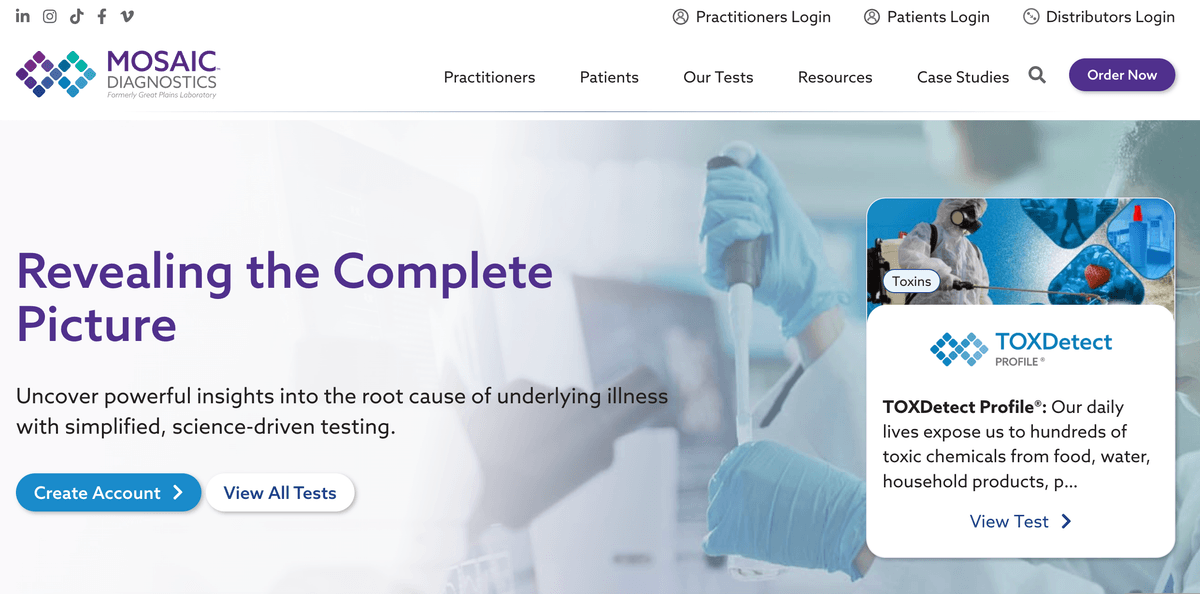Go to Case Studies page
Viewport: 1200px width, 594px height.
pyautogui.click(x=963, y=77)
